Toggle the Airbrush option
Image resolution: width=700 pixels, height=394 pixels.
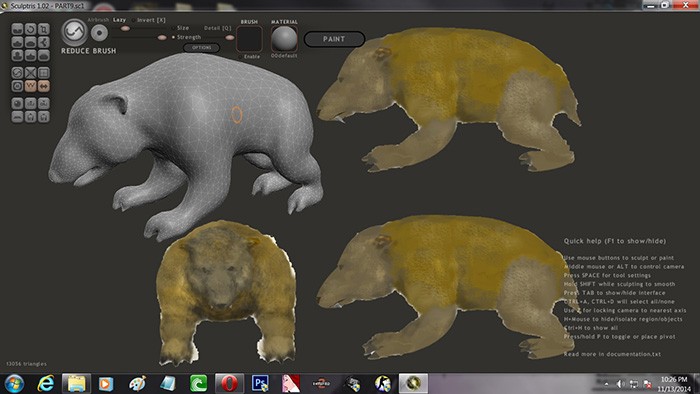coord(98,20)
